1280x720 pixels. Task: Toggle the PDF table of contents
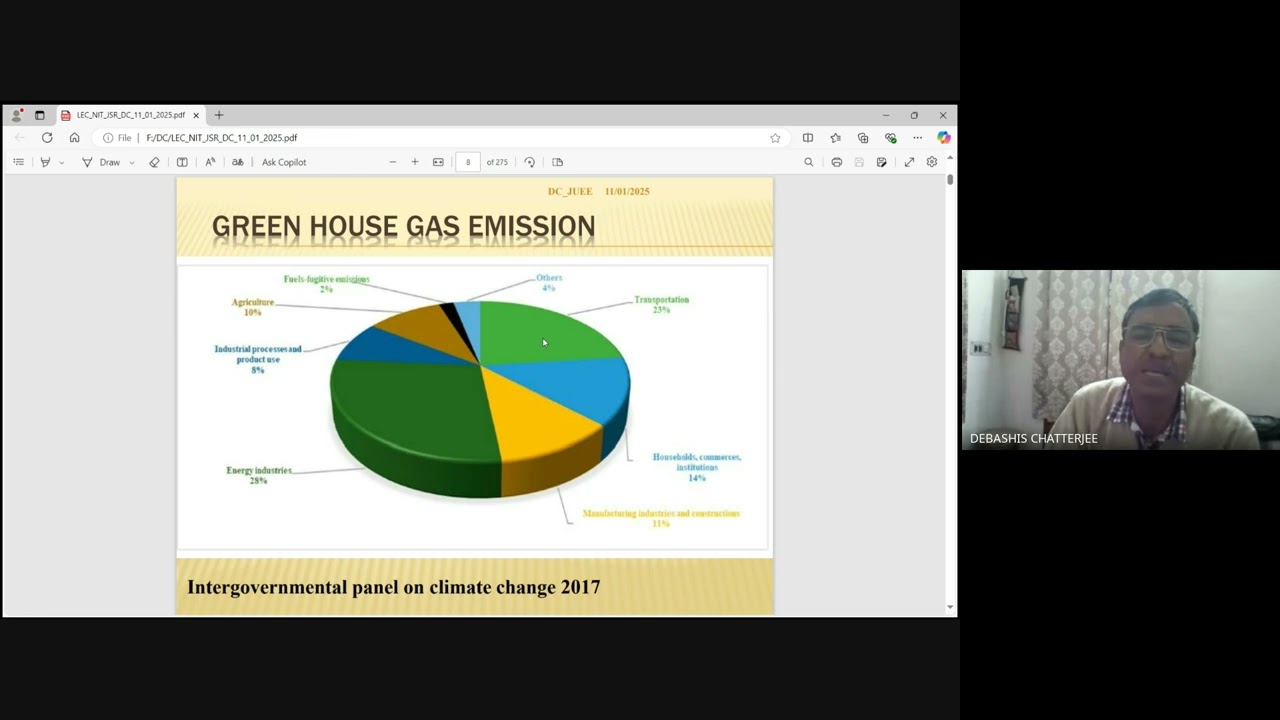click(18, 162)
